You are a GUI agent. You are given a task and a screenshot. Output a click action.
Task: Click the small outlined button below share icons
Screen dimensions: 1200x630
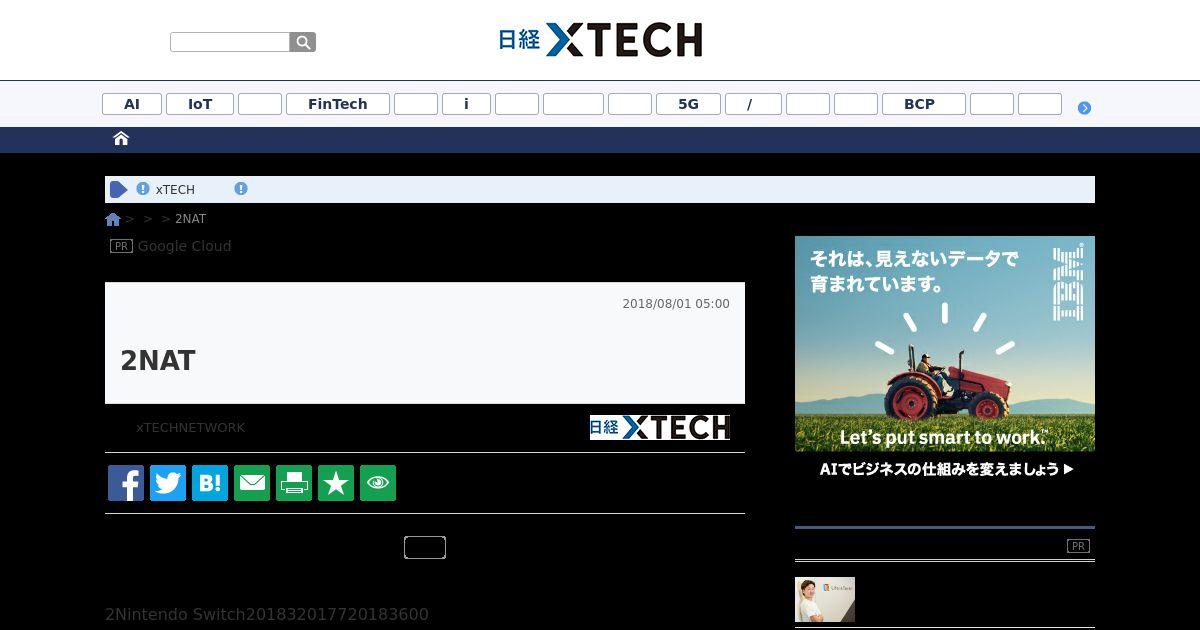(x=425, y=547)
